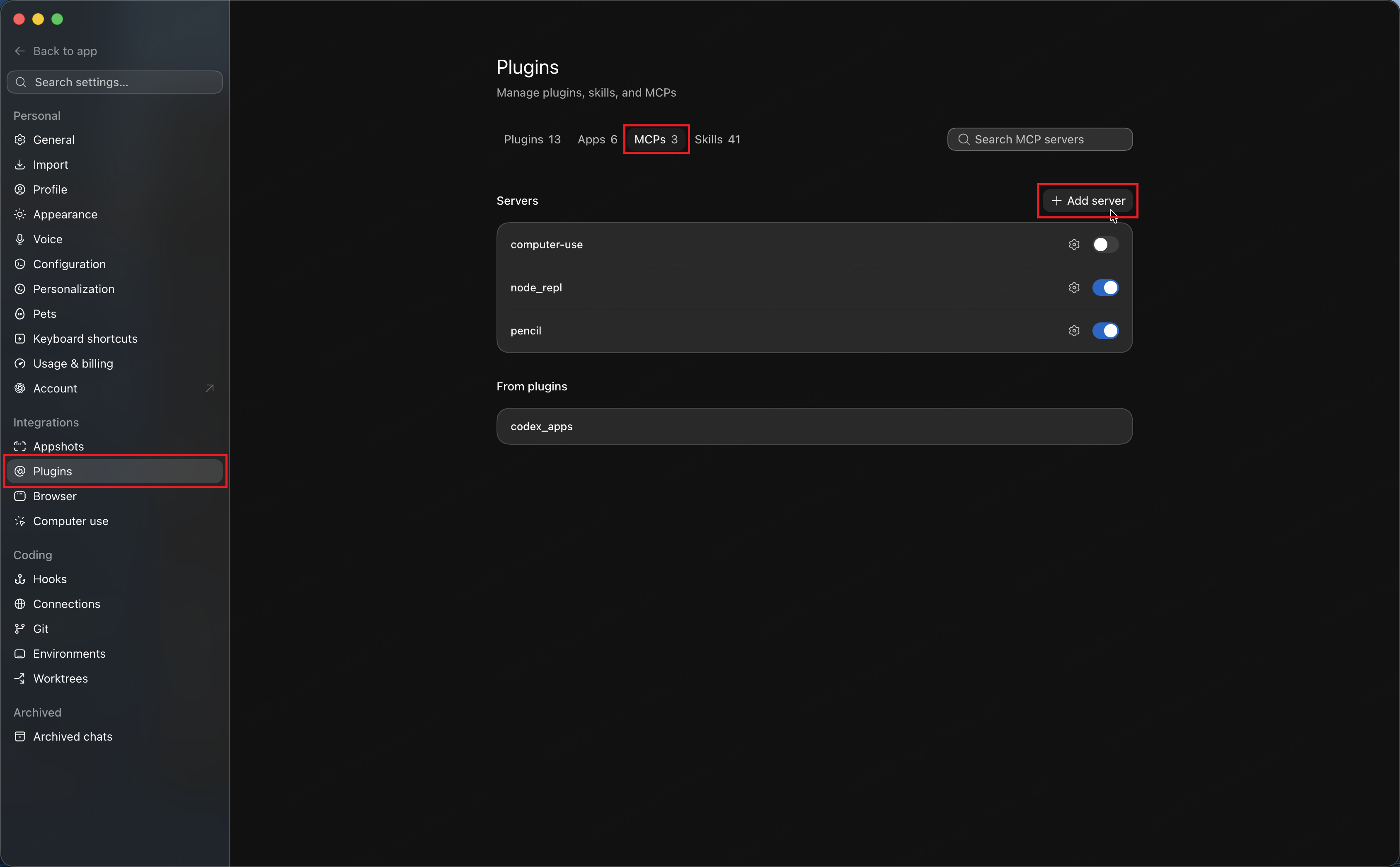This screenshot has height=867, width=1400.
Task: Switch to the Apps 6 tab
Action: pyautogui.click(x=597, y=139)
